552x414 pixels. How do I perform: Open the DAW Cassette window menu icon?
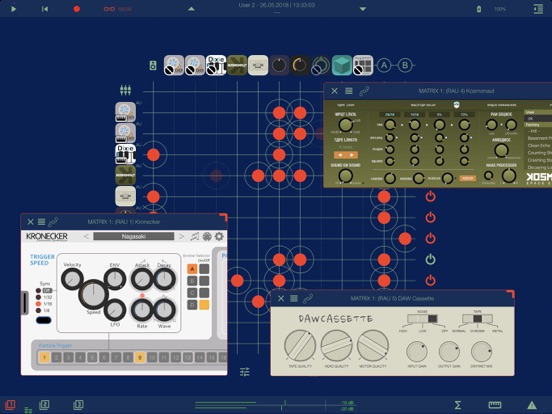click(x=294, y=299)
